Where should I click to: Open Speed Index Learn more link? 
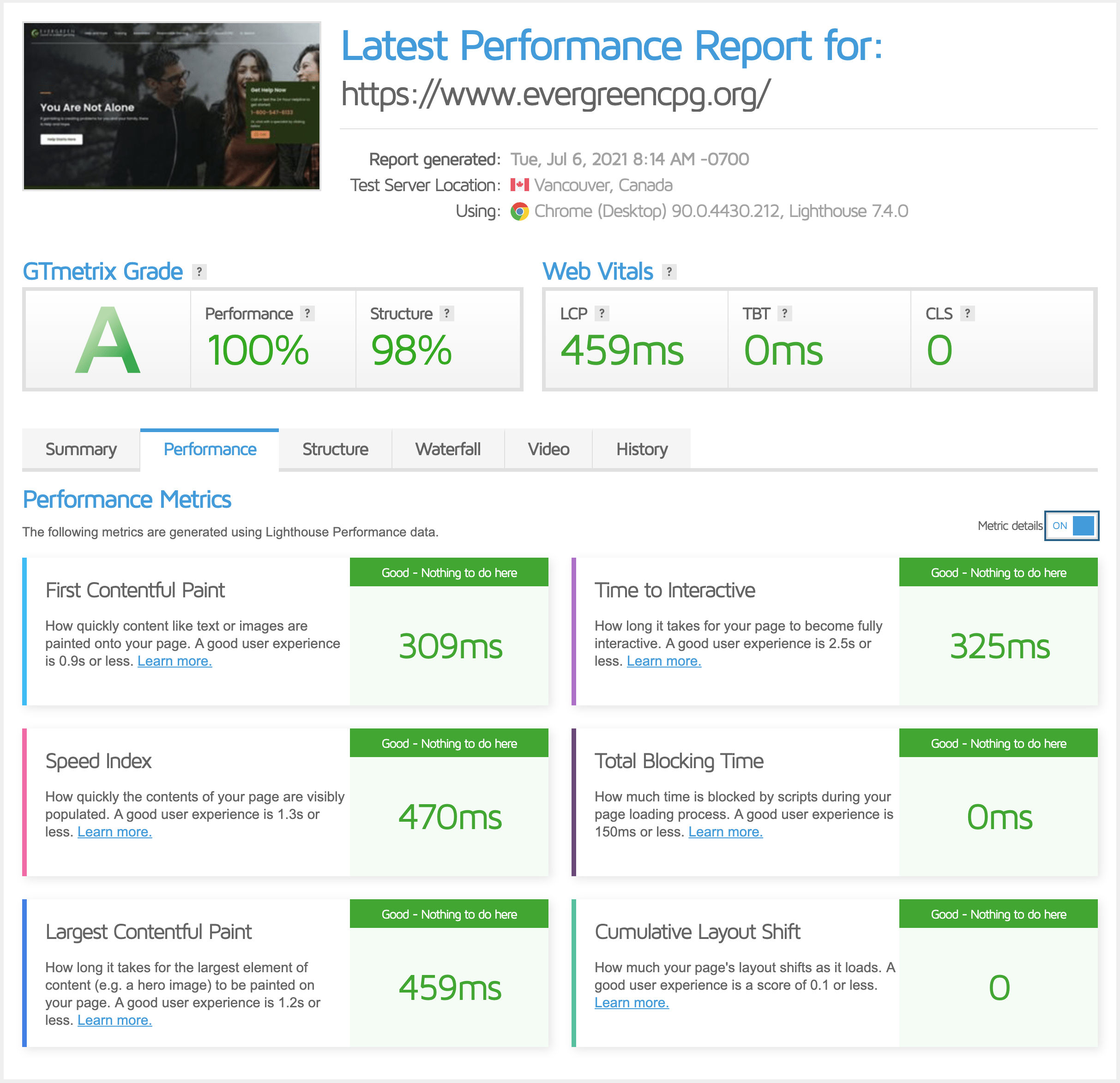(x=114, y=832)
